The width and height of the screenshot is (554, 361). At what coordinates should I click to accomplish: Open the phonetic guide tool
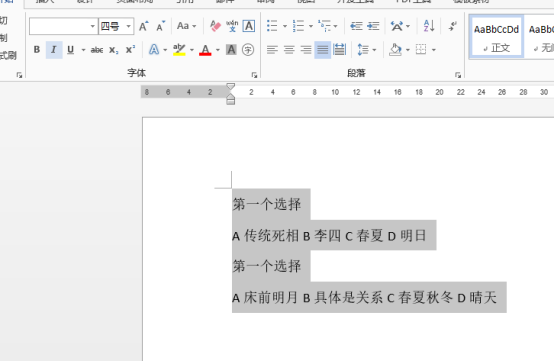click(x=232, y=26)
